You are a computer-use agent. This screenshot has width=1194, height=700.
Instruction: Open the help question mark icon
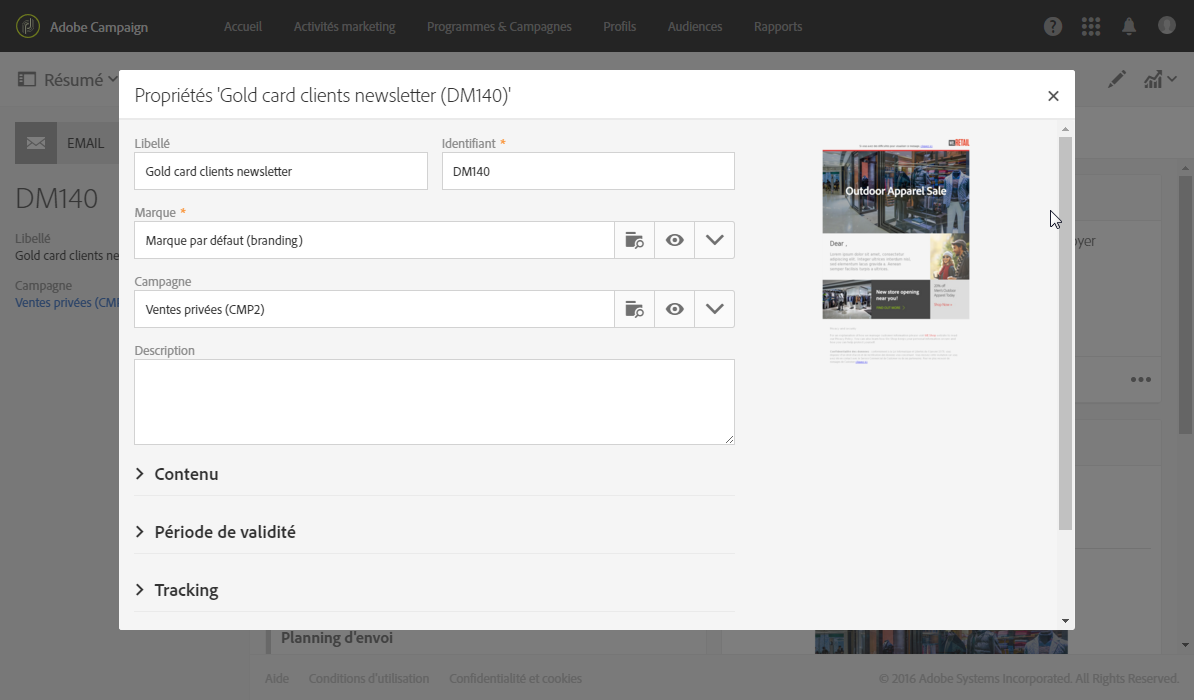pos(1052,27)
